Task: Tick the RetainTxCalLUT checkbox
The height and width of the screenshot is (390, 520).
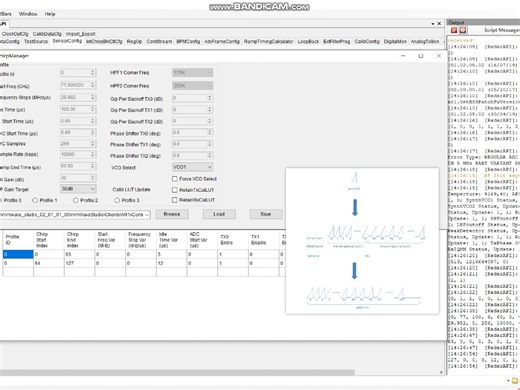Action: click(175, 190)
